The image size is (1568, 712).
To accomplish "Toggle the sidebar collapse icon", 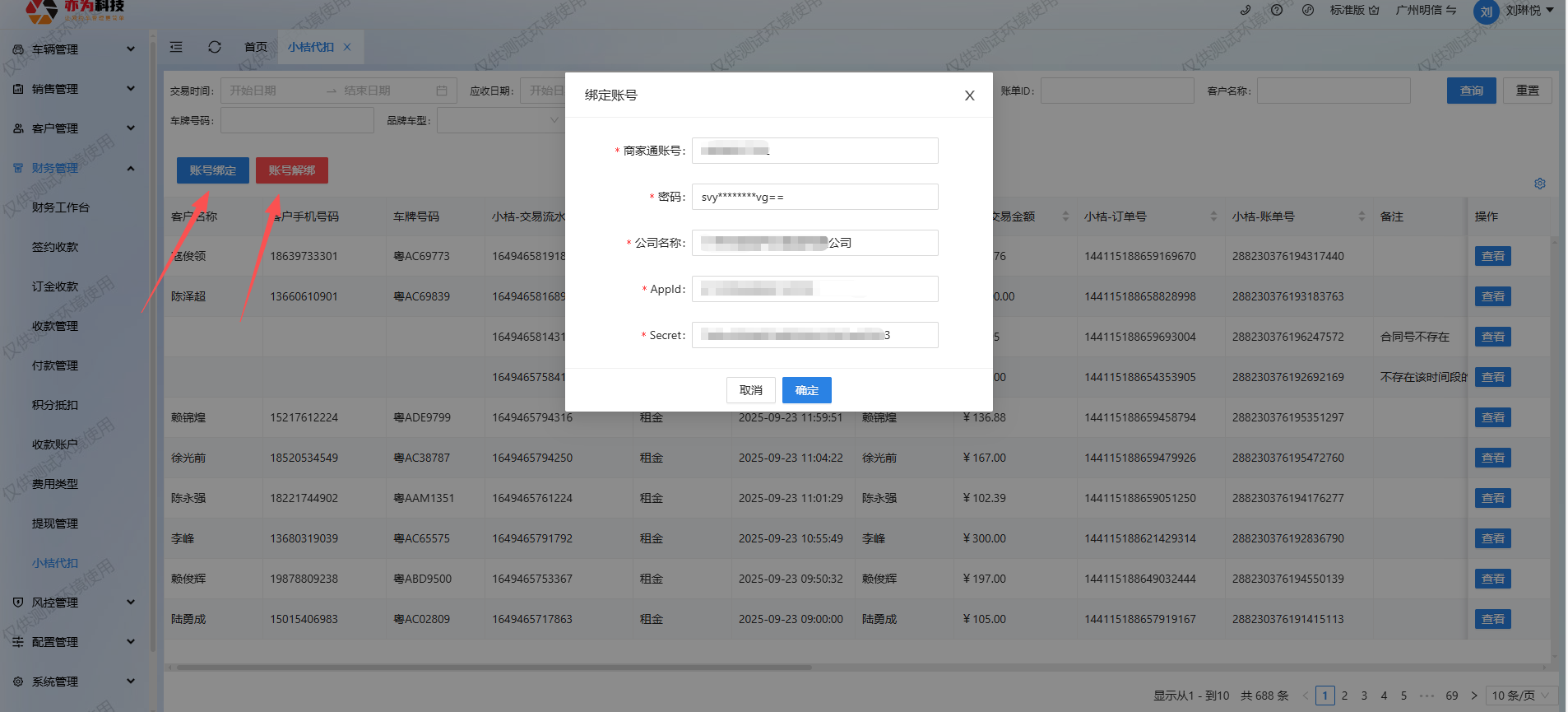I will [176, 47].
